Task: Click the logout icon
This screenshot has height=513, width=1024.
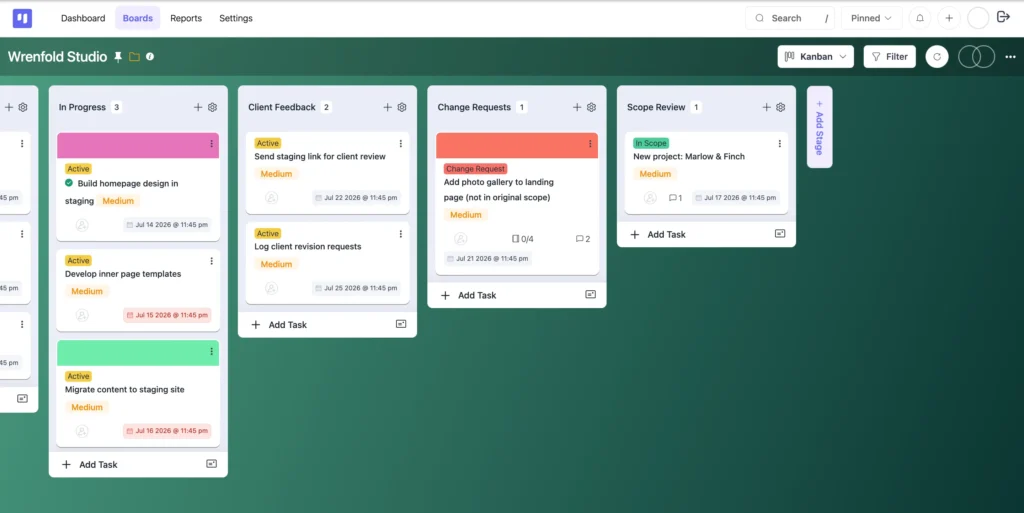Action: (1003, 18)
